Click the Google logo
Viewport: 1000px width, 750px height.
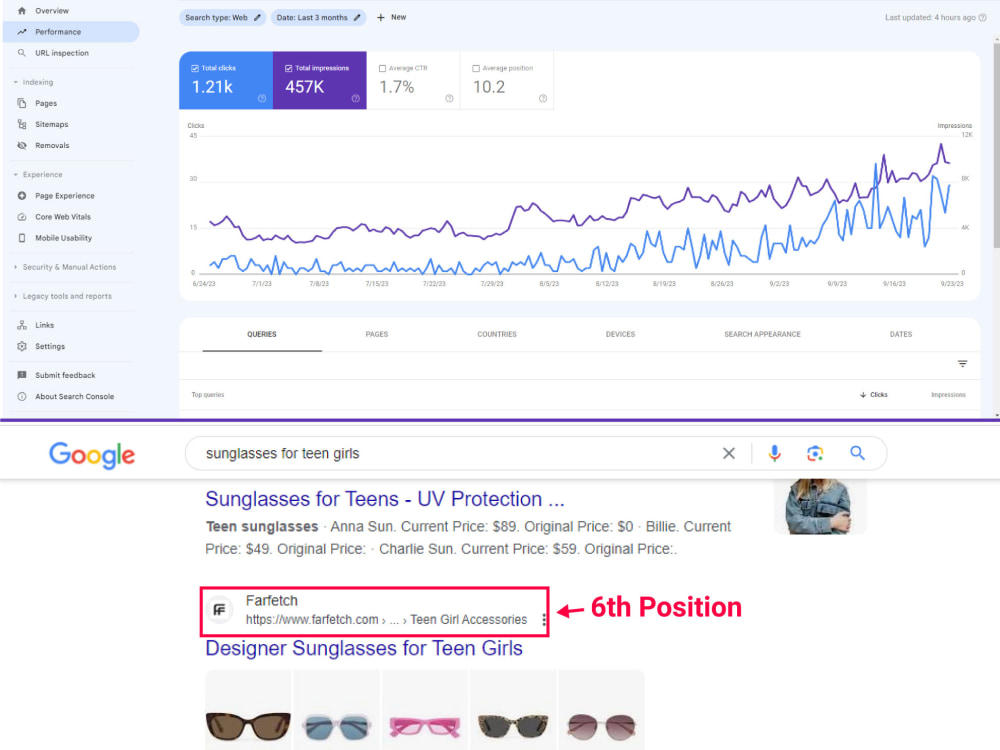coord(92,455)
